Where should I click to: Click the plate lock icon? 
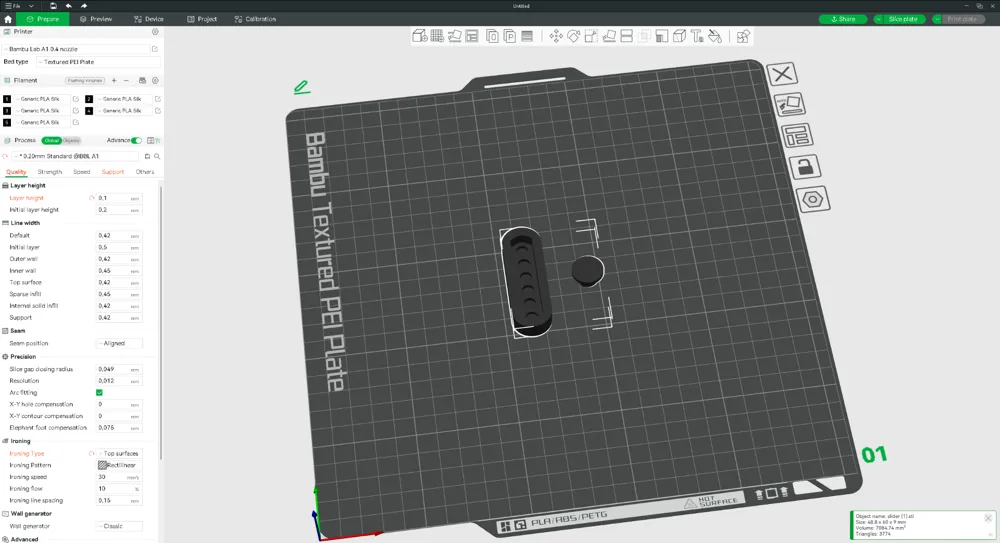(805, 167)
